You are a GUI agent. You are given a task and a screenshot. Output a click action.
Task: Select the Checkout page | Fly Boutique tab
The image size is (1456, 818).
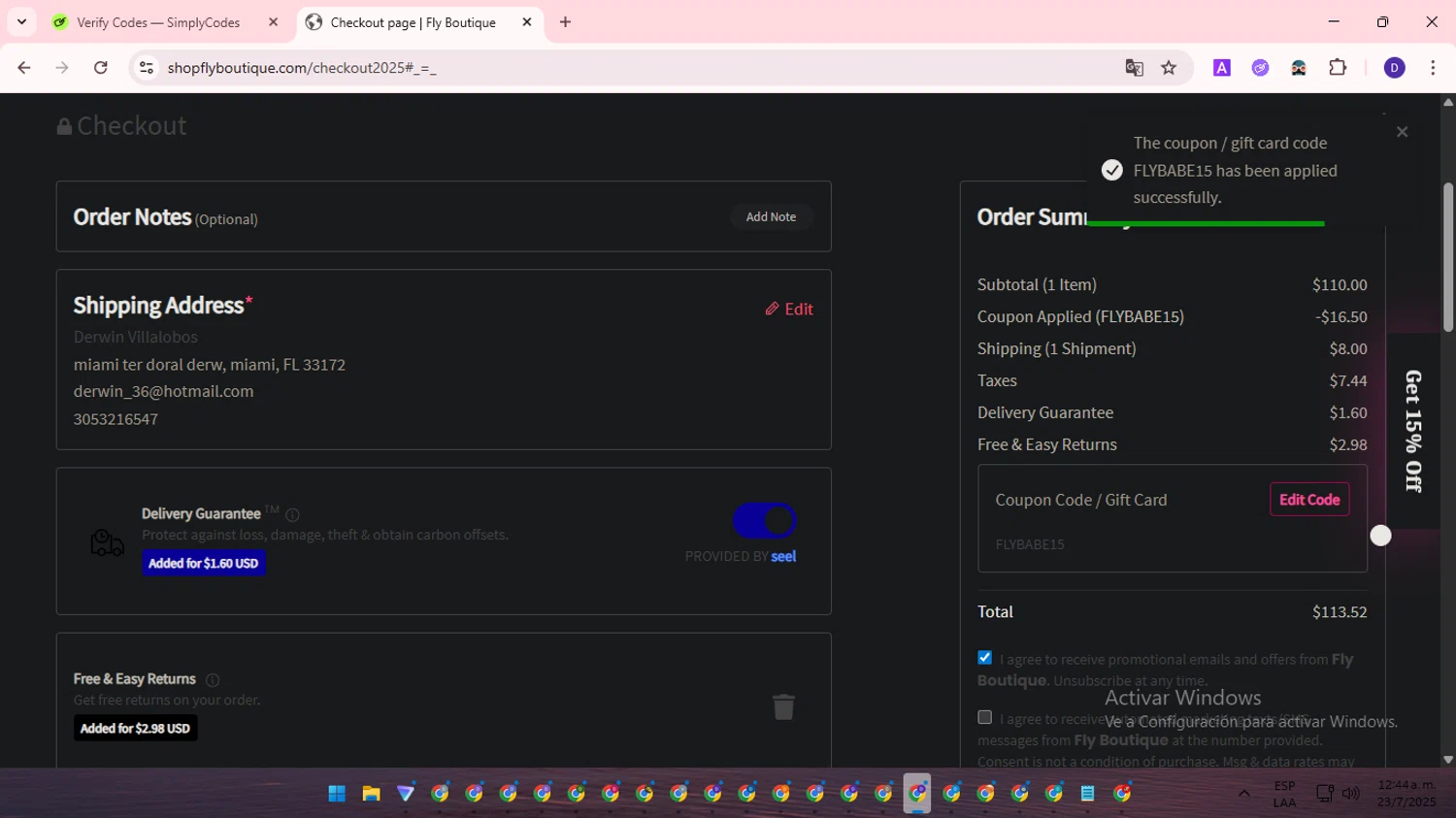[413, 22]
